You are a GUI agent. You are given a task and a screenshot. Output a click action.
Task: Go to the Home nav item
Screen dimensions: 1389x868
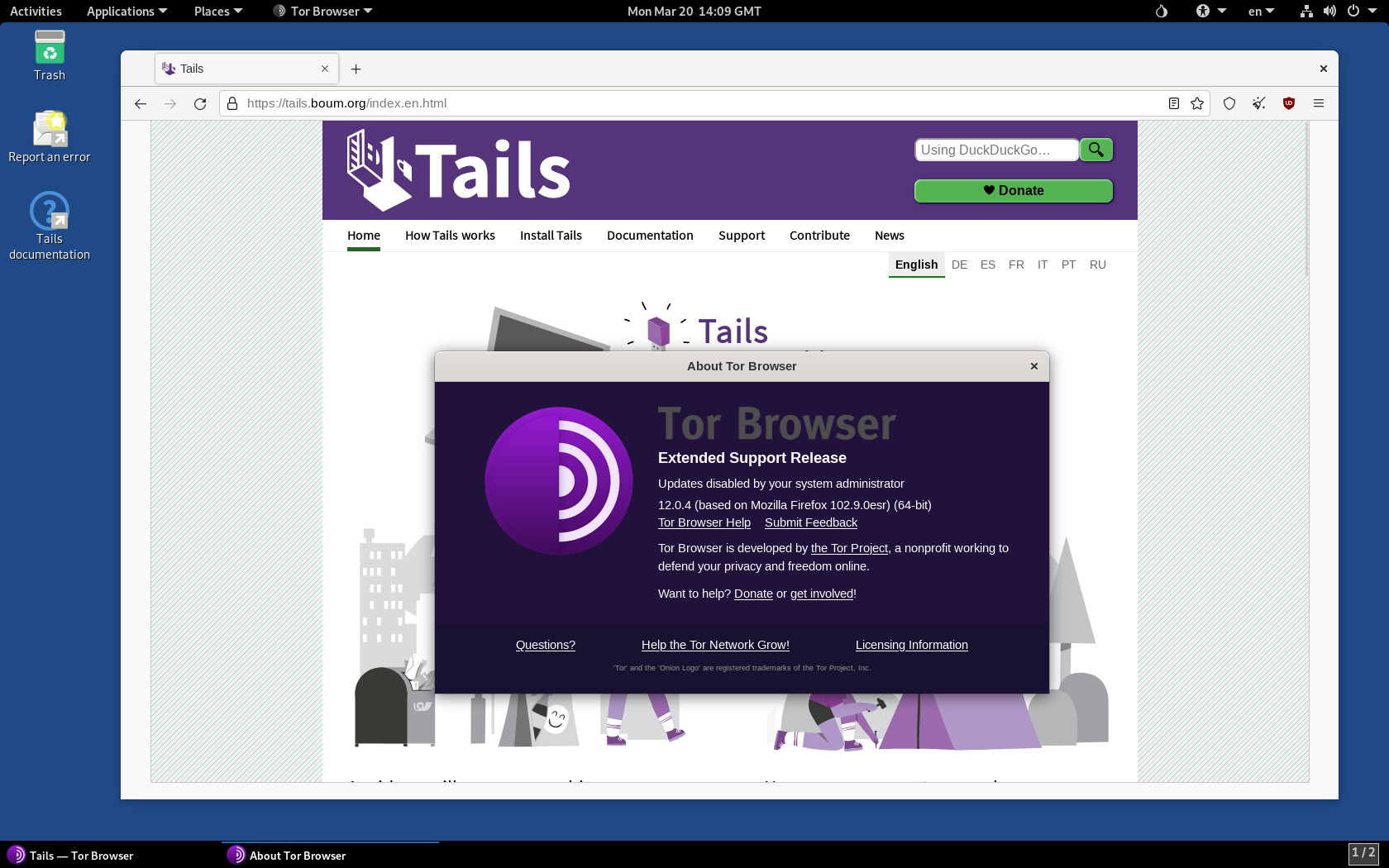tap(364, 236)
